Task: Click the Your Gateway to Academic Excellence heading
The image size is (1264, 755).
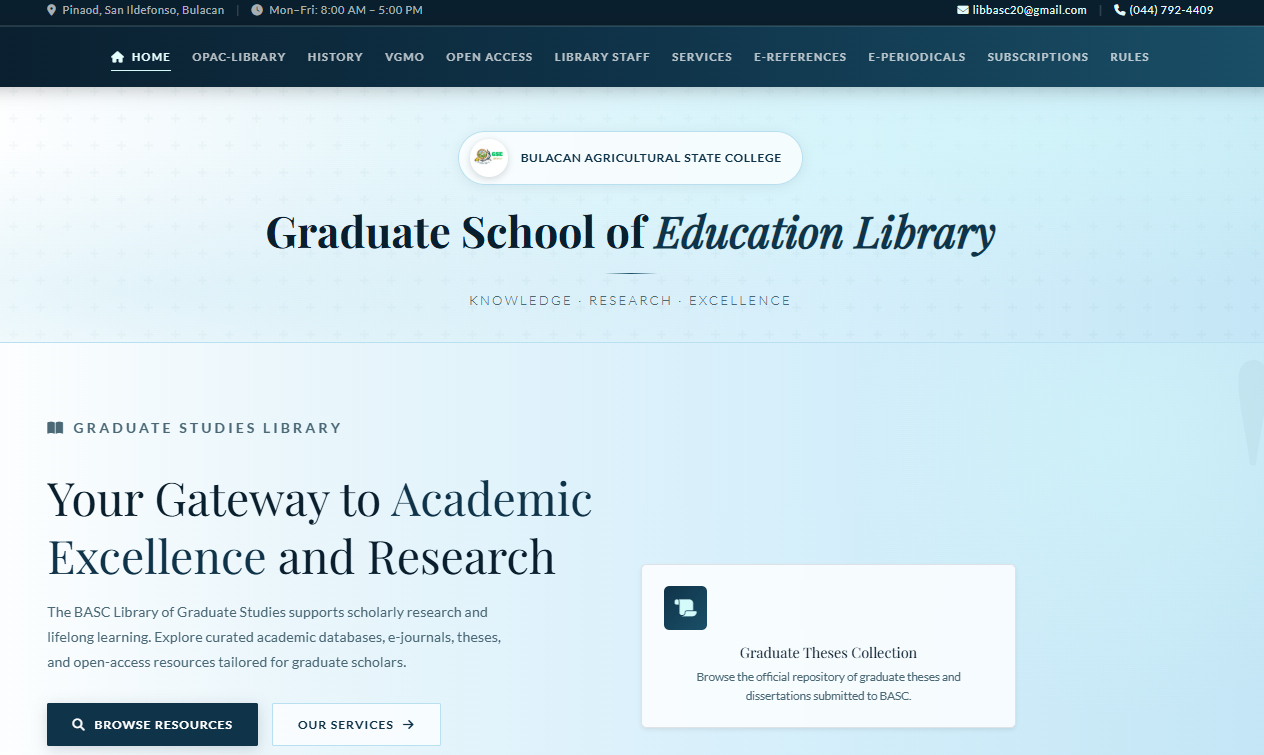Action: 320,527
